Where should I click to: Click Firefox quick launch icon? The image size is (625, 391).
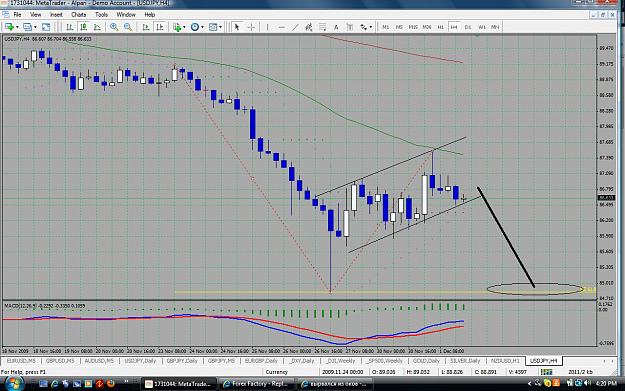[111, 383]
